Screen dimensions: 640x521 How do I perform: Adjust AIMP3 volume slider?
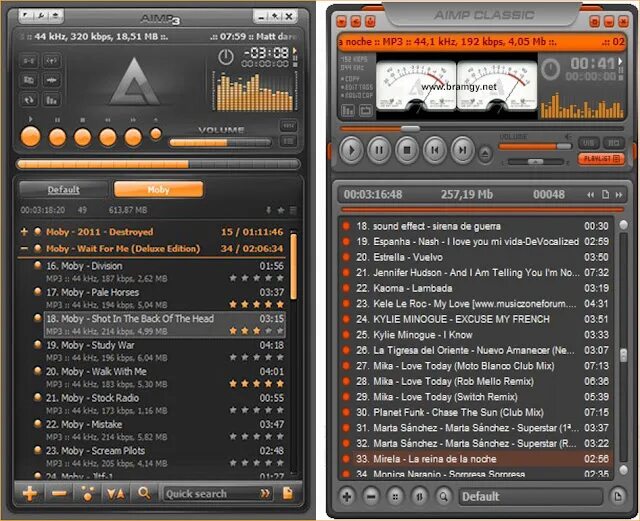220,142
